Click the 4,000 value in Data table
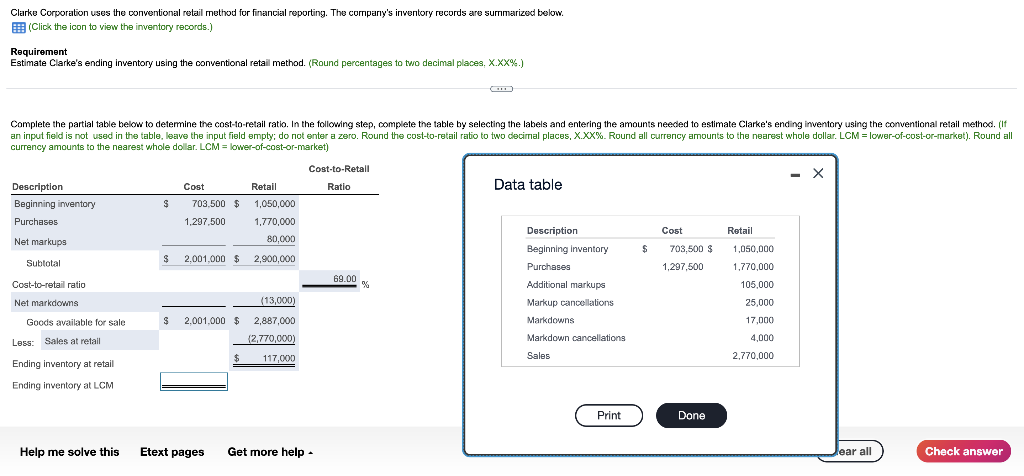Image resolution: width=1024 pixels, height=476 pixels. [x=761, y=338]
